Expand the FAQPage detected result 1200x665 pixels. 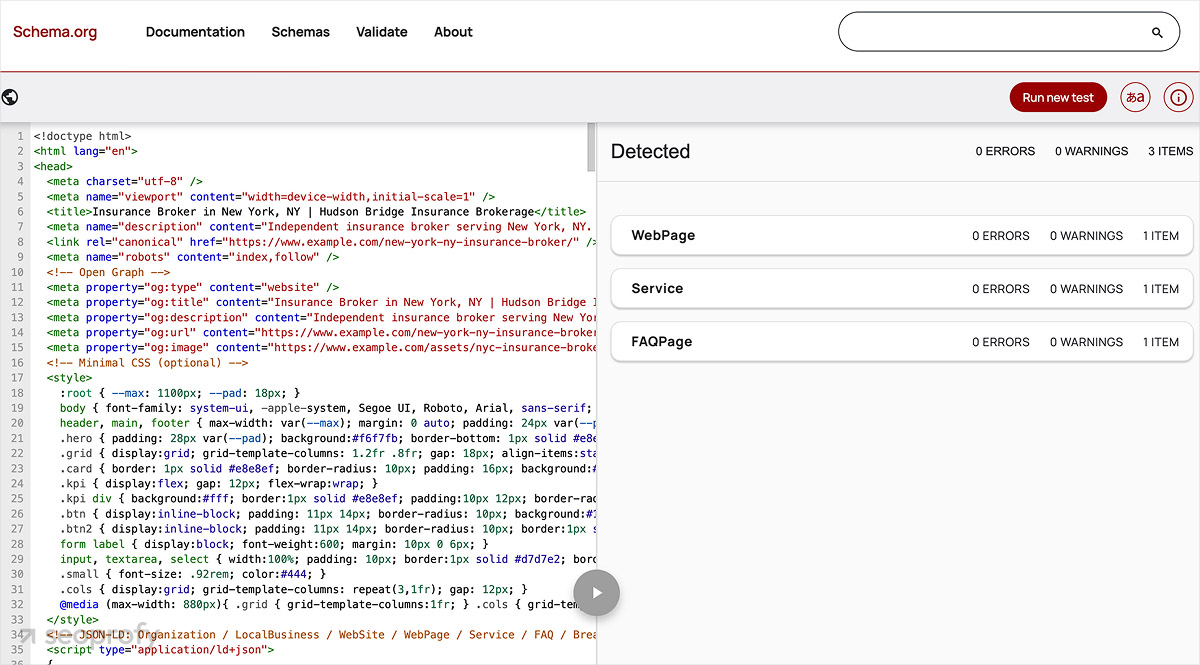(900, 341)
